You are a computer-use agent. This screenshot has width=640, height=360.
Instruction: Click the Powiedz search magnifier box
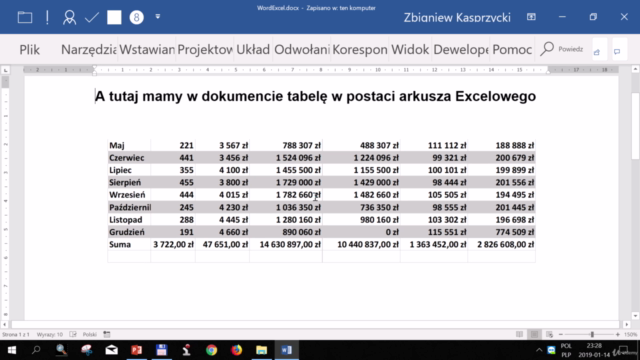[x=562, y=49]
